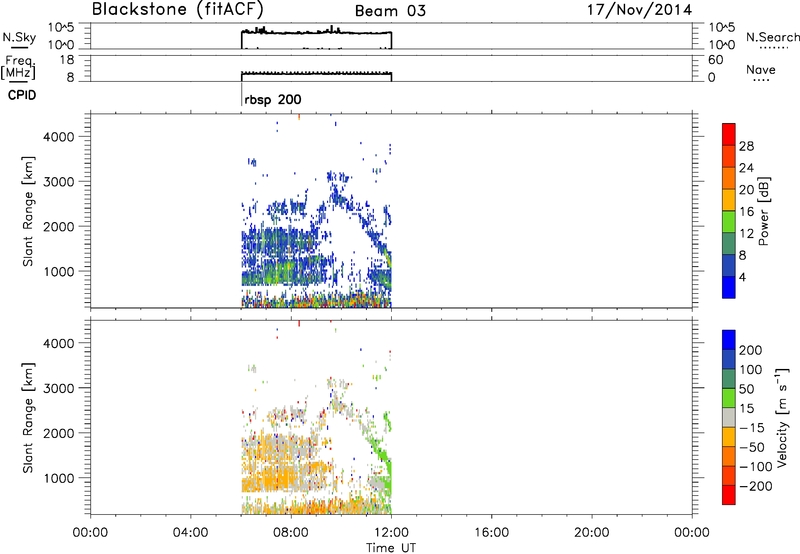This screenshot has height=554, width=800.
Task: Click the N.Sky axis label
Action: (x=19, y=37)
